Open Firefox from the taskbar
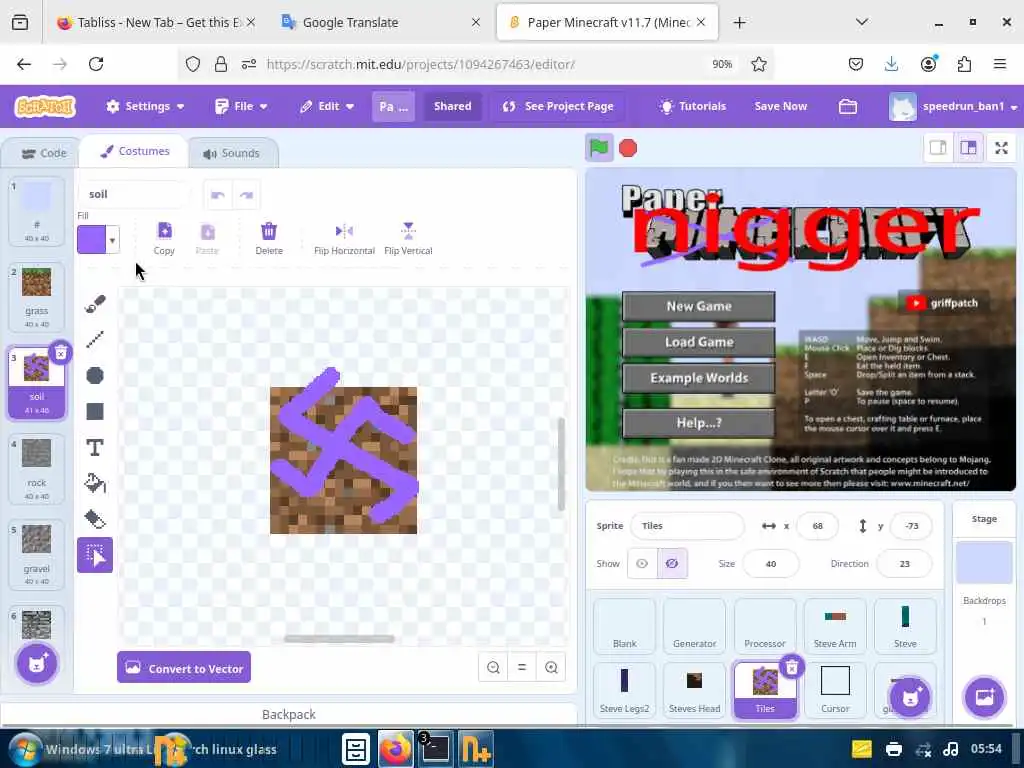 (x=394, y=749)
